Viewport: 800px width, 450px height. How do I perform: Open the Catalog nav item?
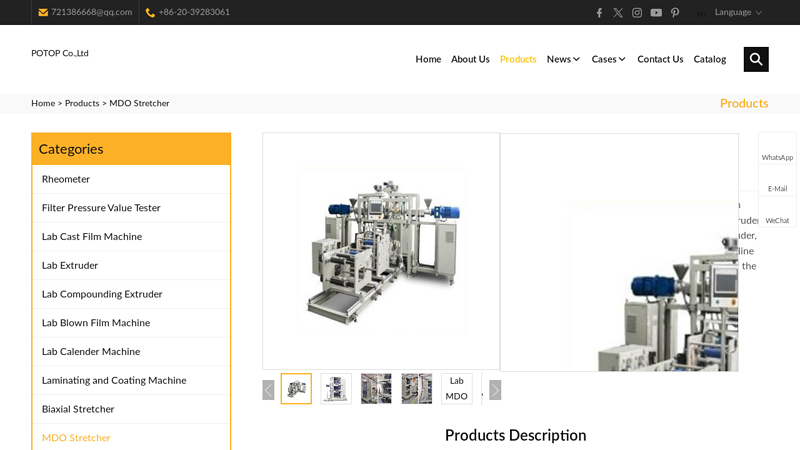coord(710,59)
